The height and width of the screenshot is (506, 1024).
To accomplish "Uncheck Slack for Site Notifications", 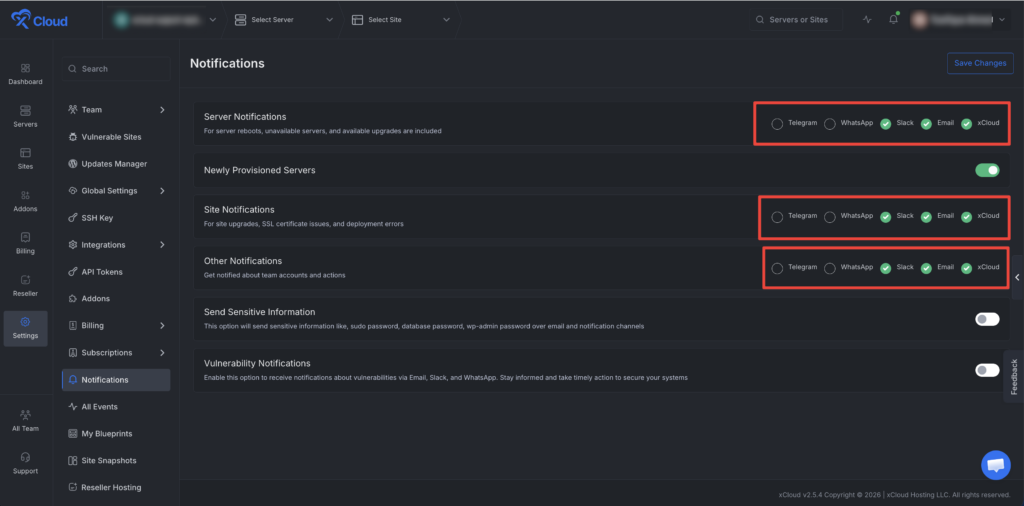I will (886, 217).
